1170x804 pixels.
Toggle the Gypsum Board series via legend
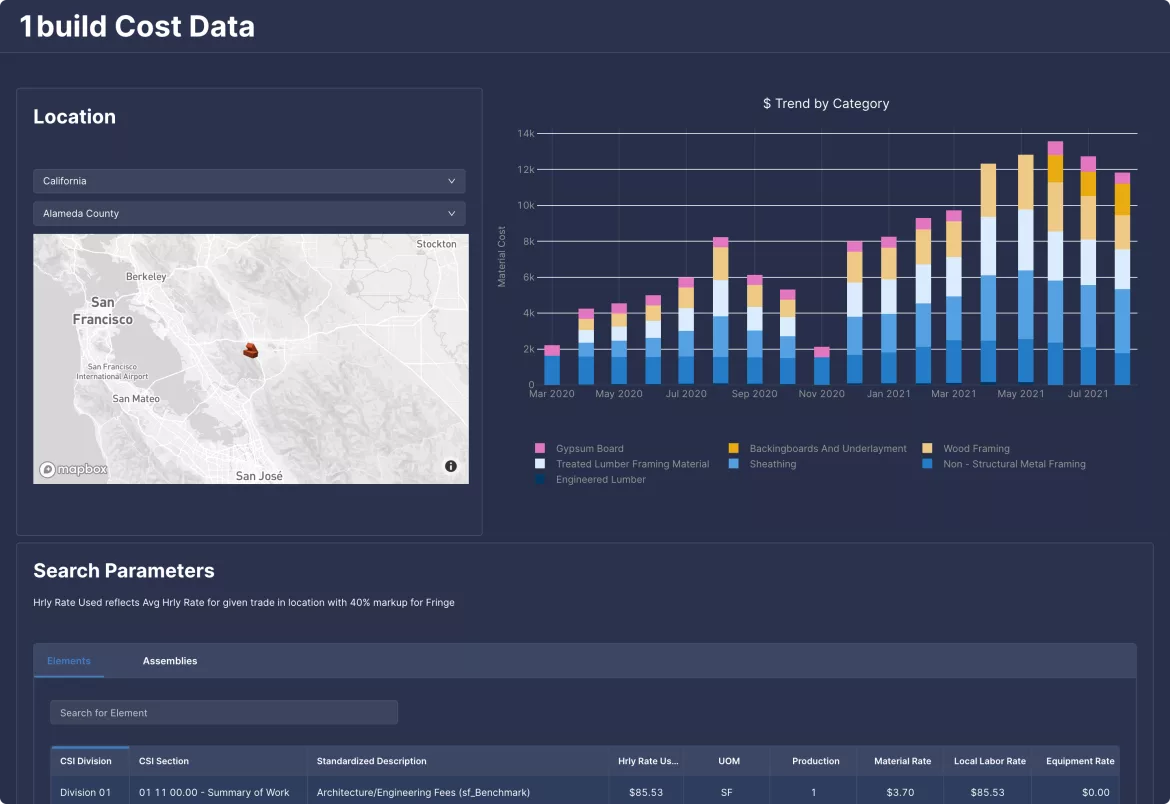541,448
